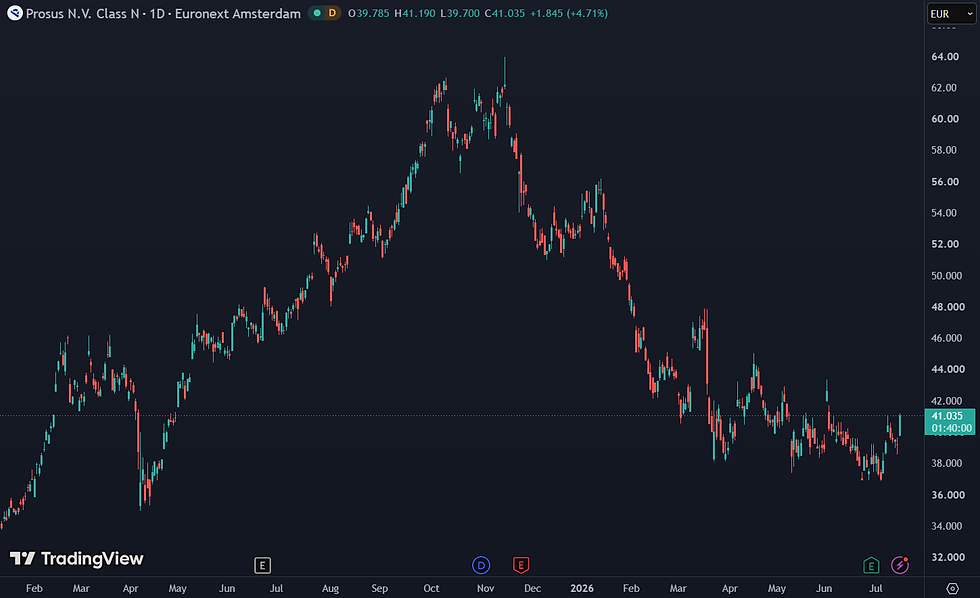Click the 48.000 price axis label
Screen dimensions: 980x598
point(948,307)
